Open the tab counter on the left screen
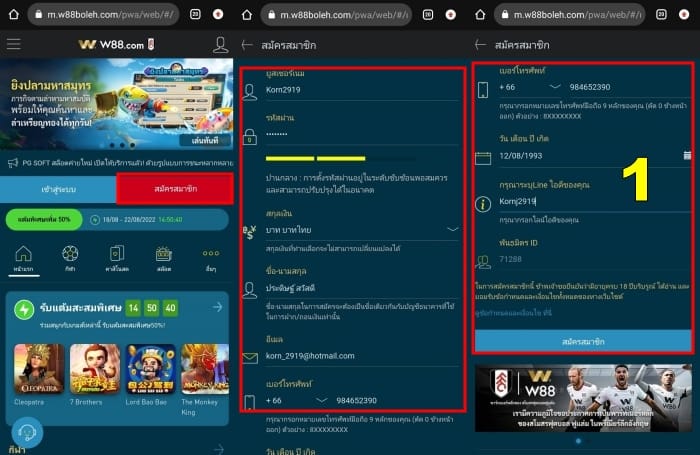This screenshot has height=455, width=700. (x=195, y=14)
